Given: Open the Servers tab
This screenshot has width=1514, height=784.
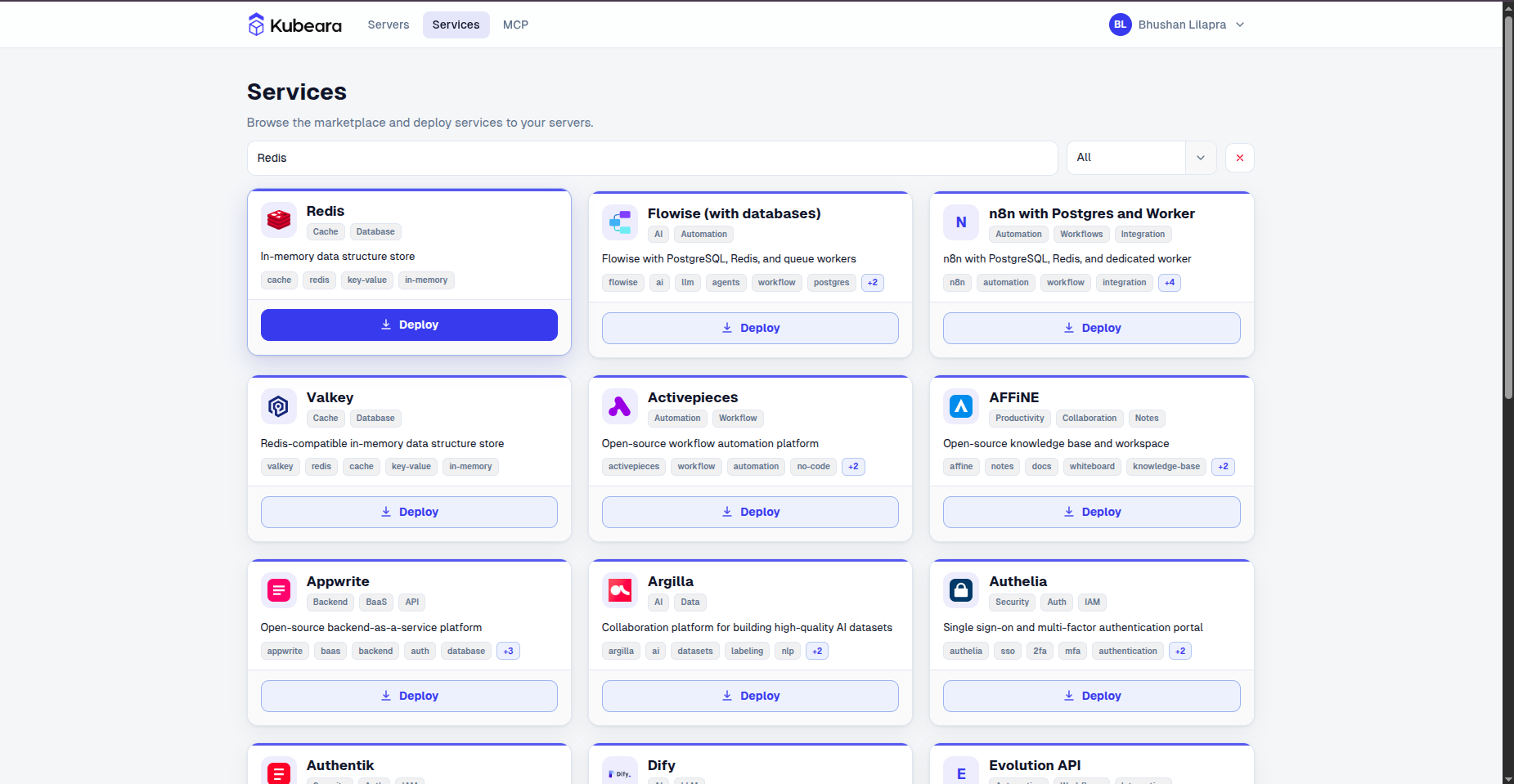Looking at the screenshot, I should [x=389, y=25].
